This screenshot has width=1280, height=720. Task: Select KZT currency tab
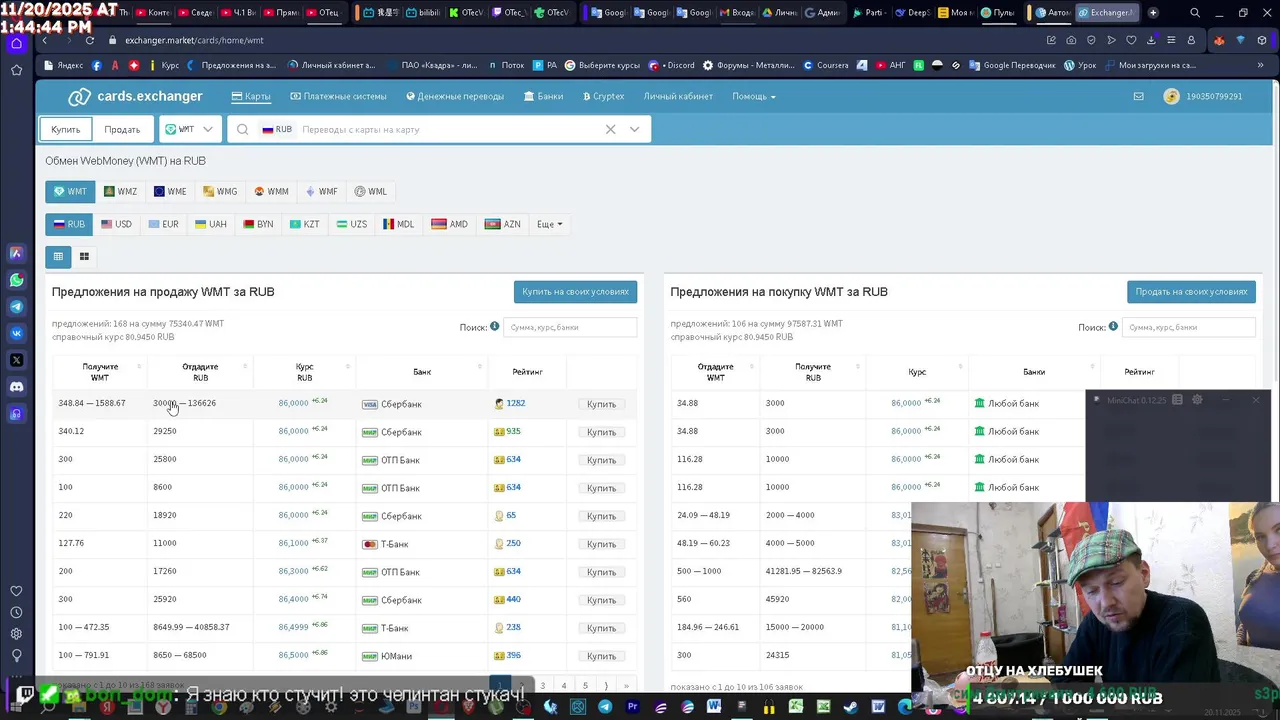coord(304,224)
